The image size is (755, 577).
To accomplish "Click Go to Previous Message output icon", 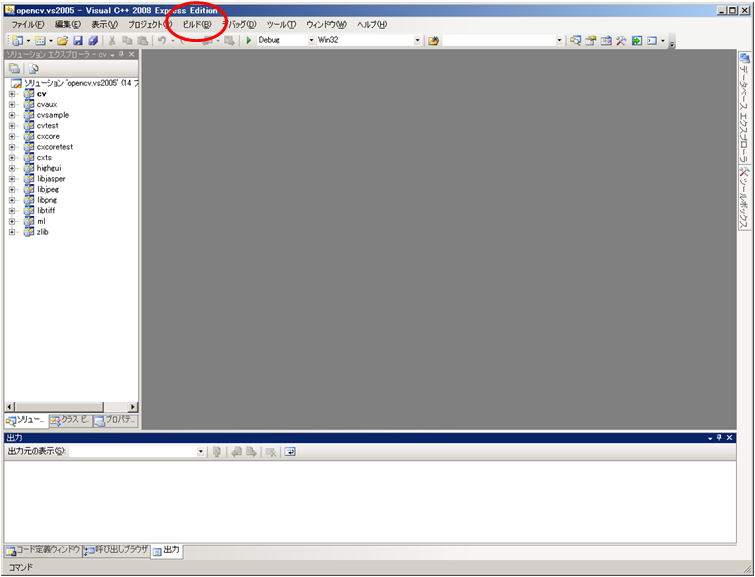I will [x=236, y=452].
